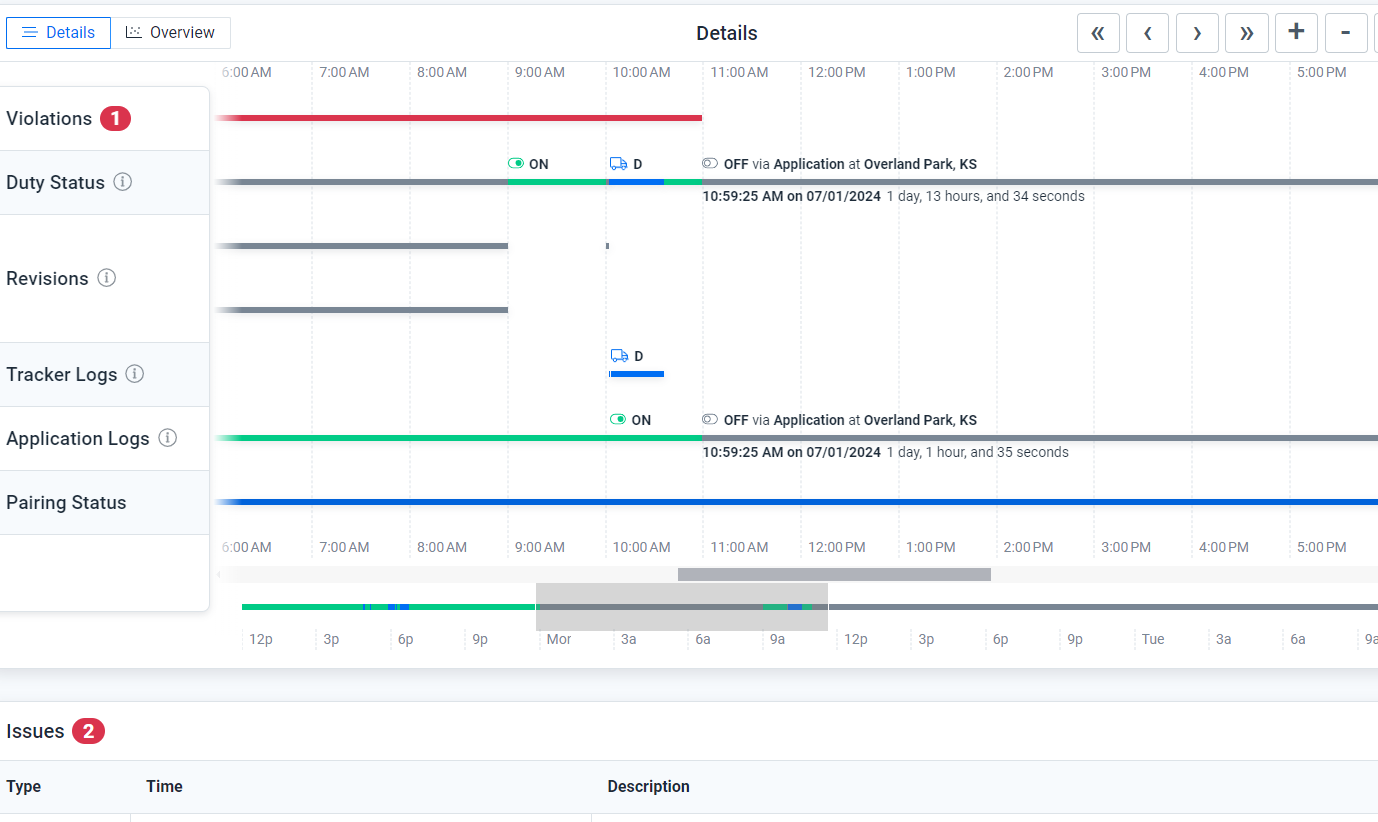
Task: Click the red Issues count badge
Action: (88, 731)
